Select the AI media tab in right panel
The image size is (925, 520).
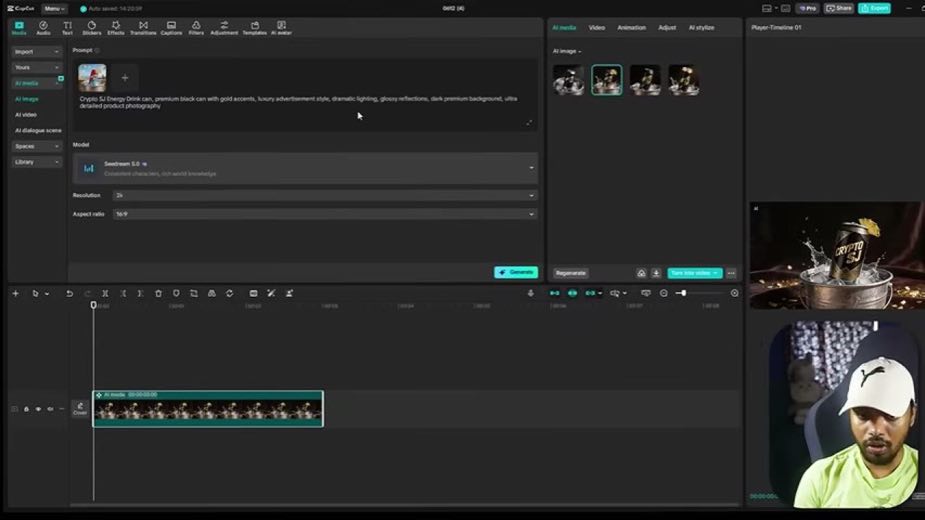tap(564, 28)
